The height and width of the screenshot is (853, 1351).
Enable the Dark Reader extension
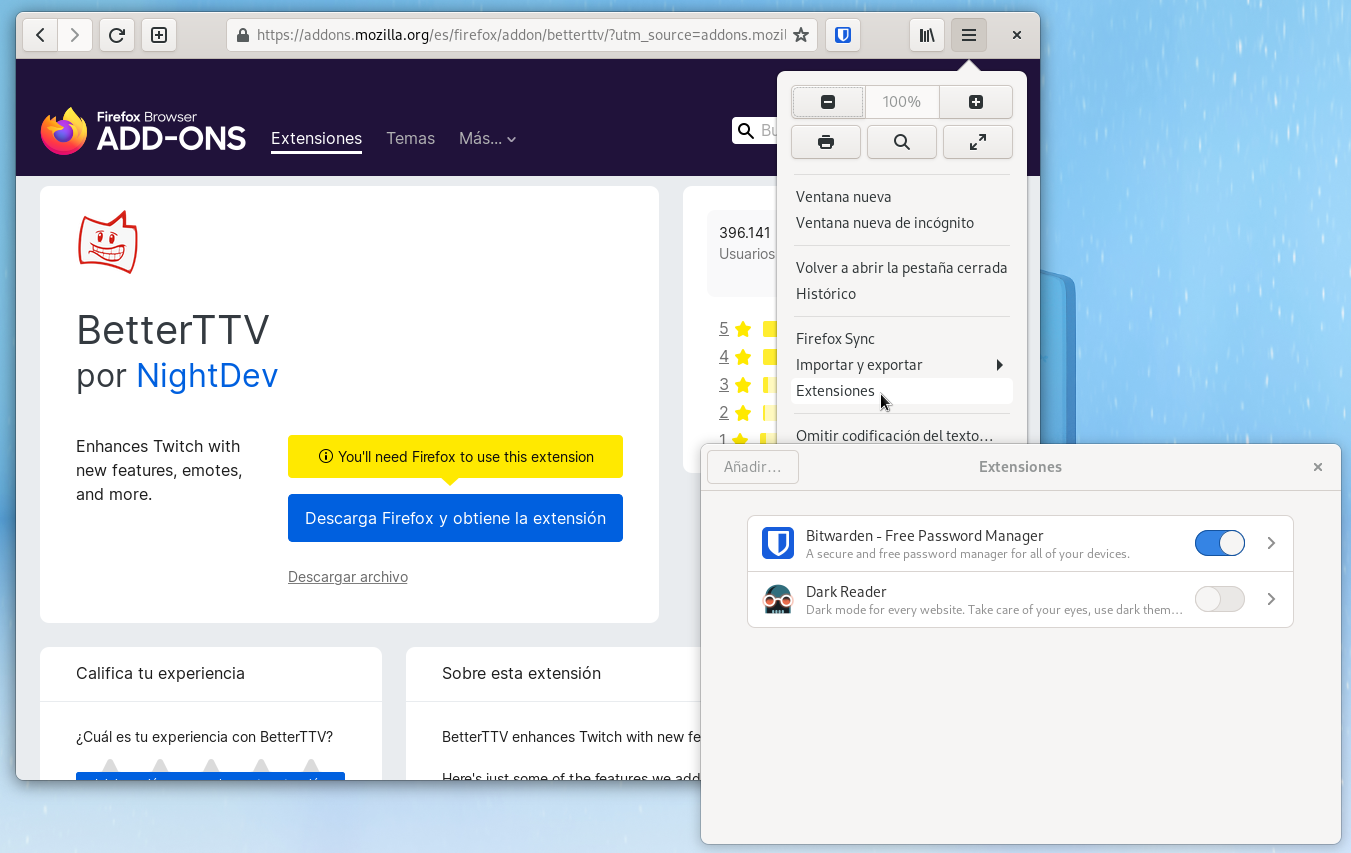(x=1220, y=598)
